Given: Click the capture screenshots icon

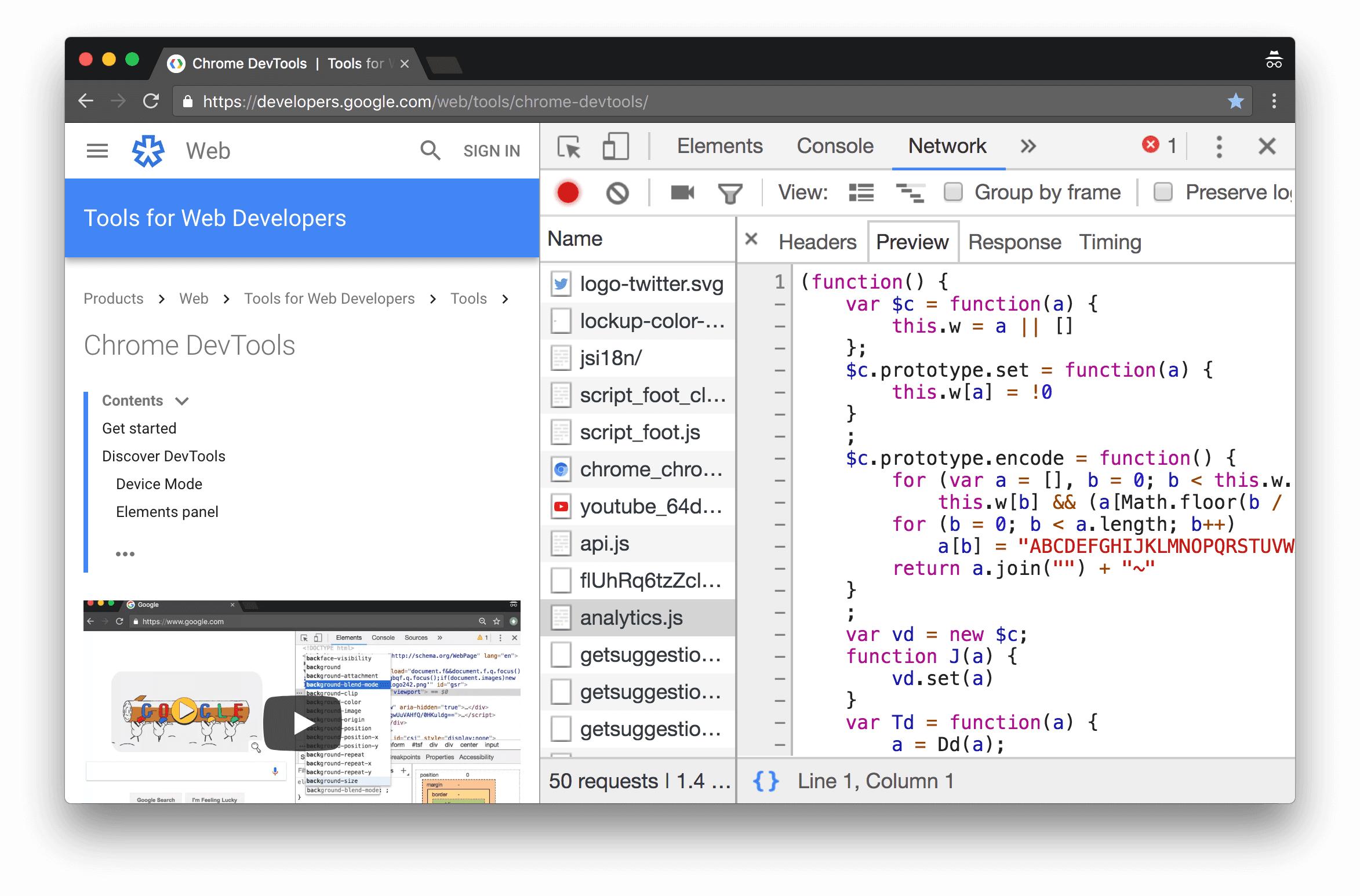Looking at the screenshot, I should point(682,192).
